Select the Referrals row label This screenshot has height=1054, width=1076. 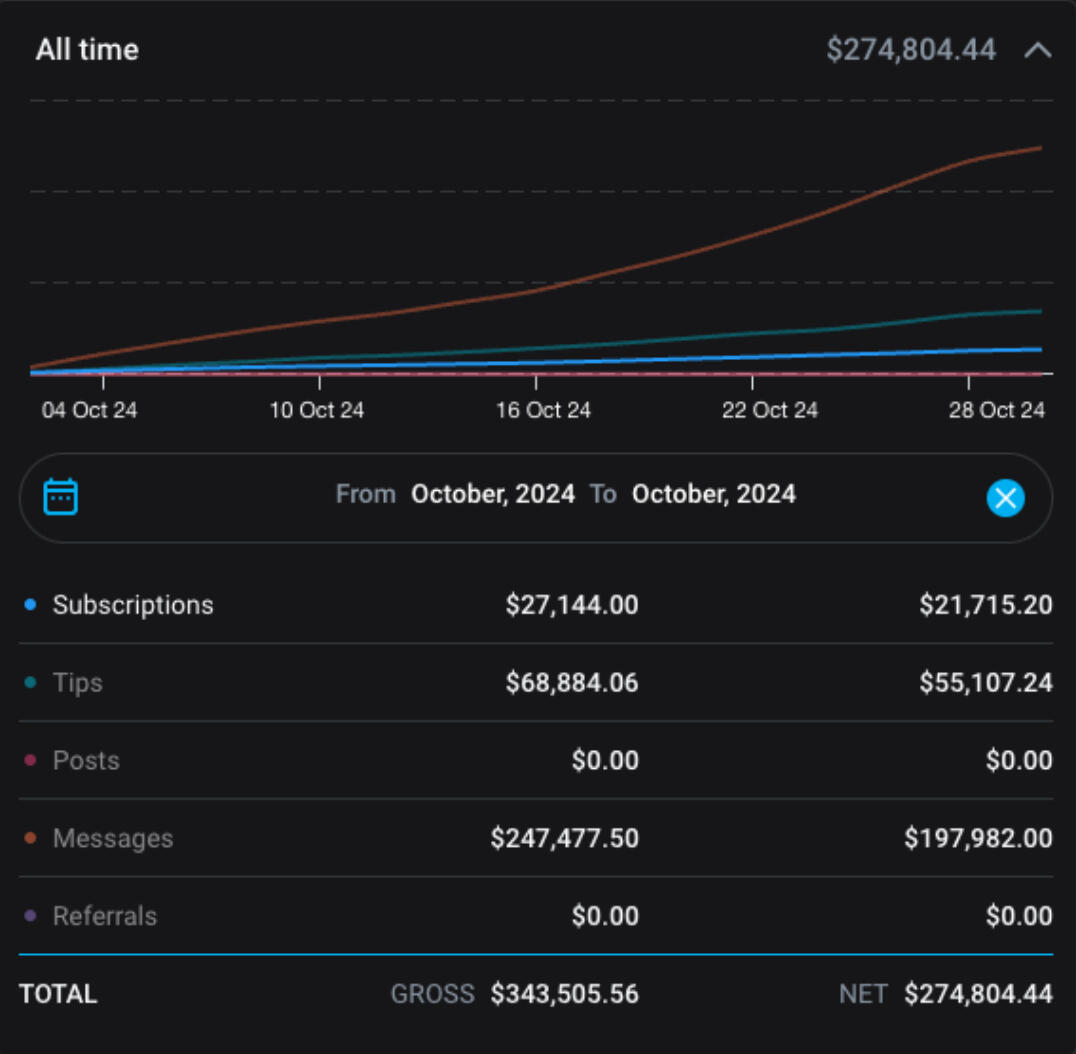[105, 916]
